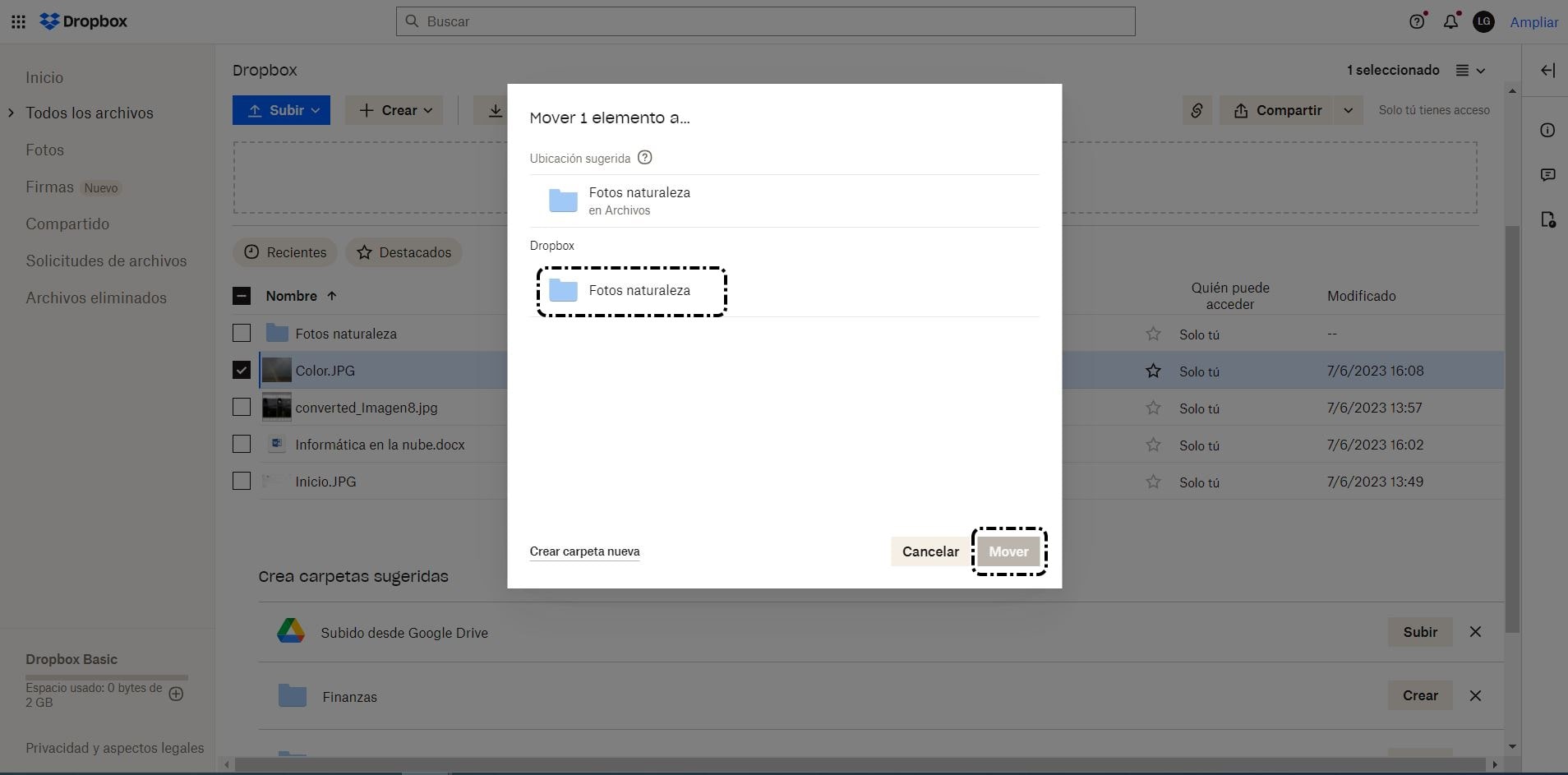Uncheck the Color.JPG checkbox
Screen dimensions: 1568x775
(242, 370)
